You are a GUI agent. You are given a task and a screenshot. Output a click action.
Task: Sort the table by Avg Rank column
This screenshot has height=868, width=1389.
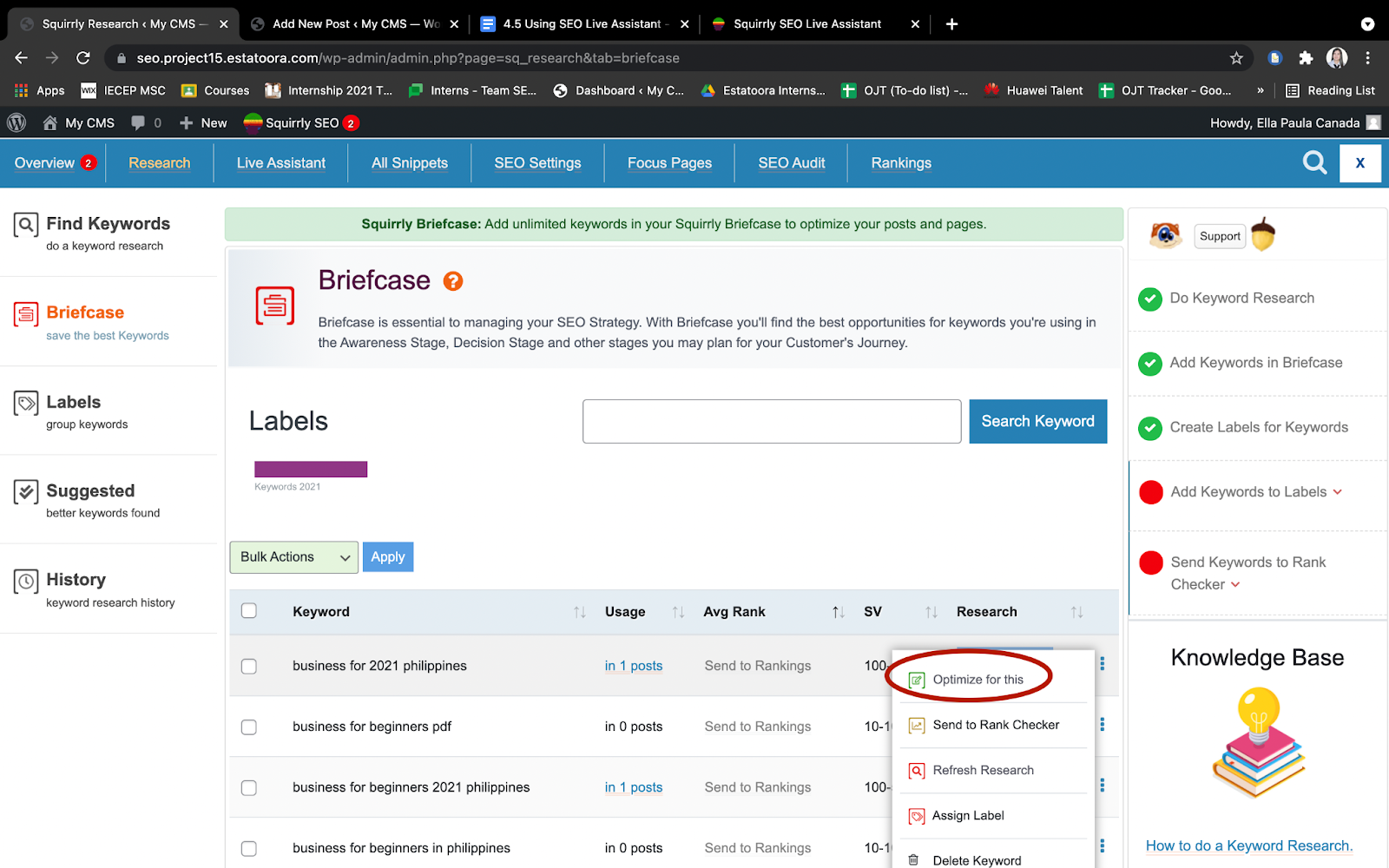(x=839, y=612)
